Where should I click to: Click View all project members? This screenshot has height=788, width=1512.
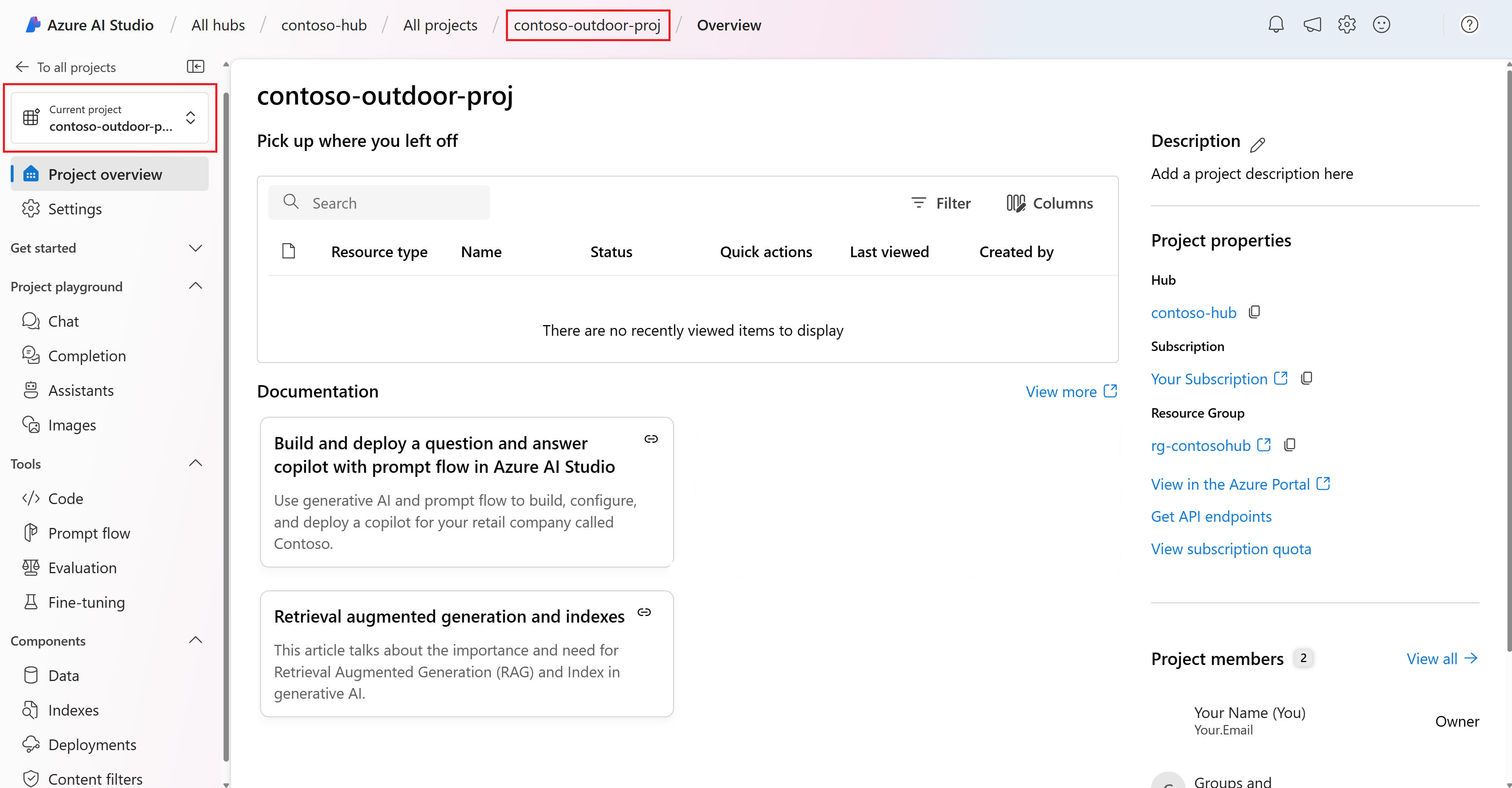[1442, 658]
